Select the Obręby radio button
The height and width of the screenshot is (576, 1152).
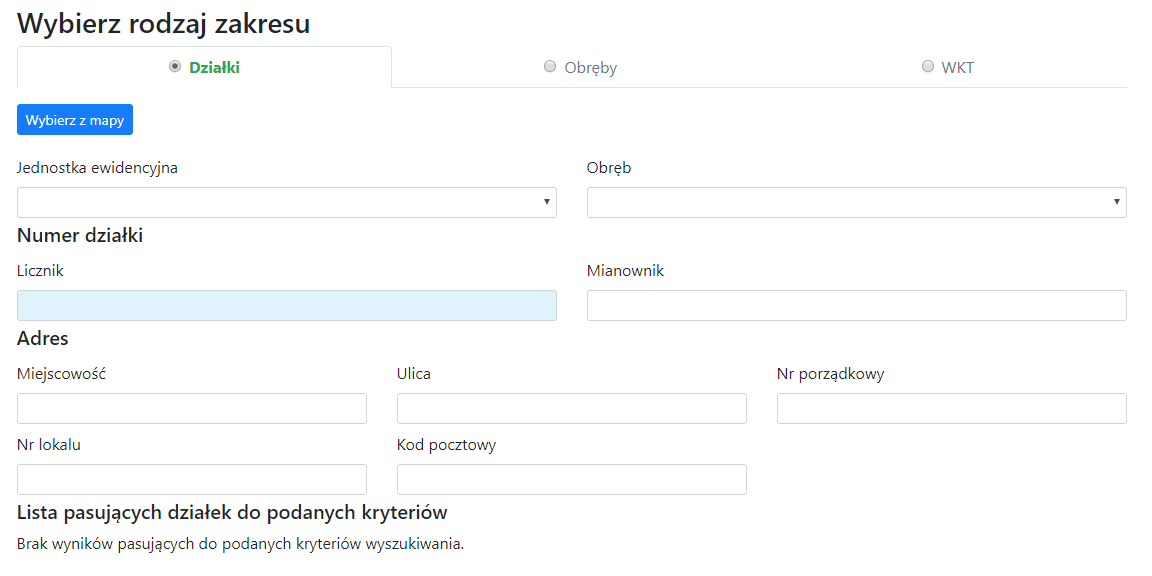coord(550,66)
